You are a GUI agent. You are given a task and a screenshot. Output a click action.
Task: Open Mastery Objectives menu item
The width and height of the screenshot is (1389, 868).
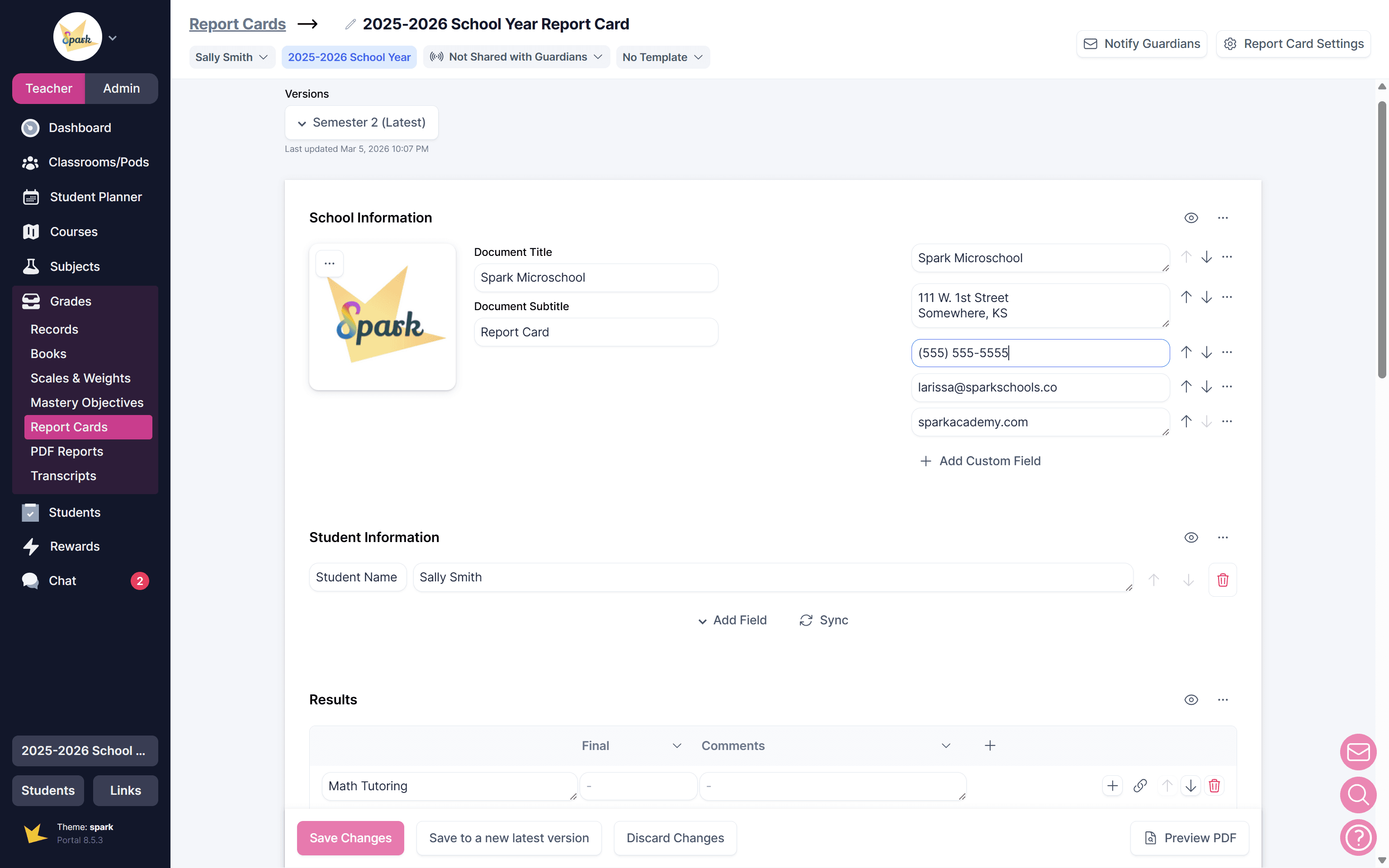coord(87,402)
